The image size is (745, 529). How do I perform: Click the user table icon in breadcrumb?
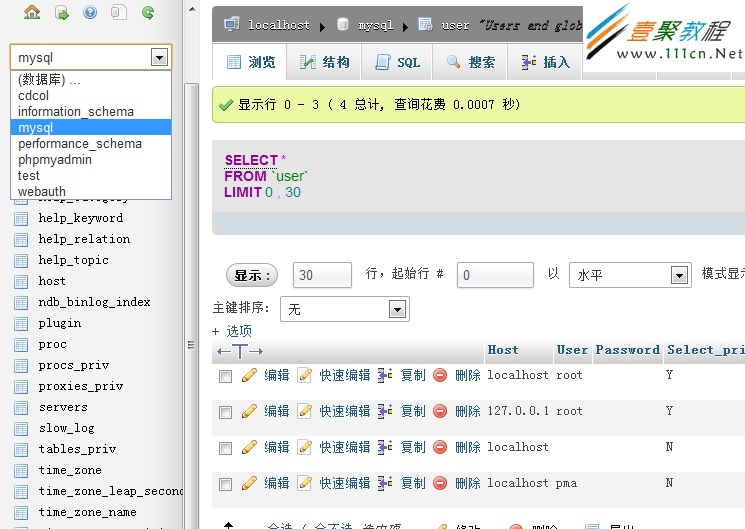point(425,24)
